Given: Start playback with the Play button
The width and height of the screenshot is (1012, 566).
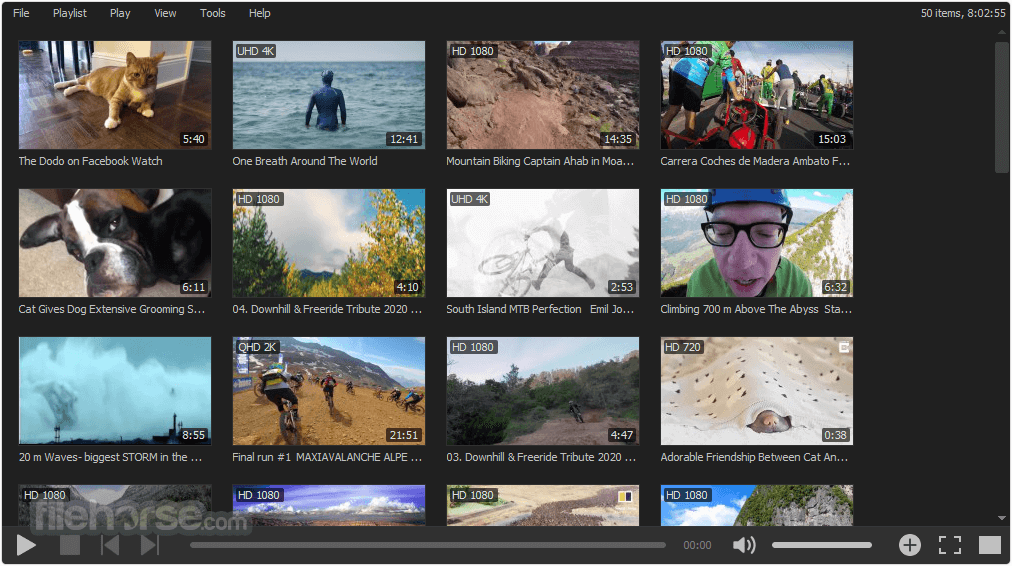Looking at the screenshot, I should click(x=26, y=545).
